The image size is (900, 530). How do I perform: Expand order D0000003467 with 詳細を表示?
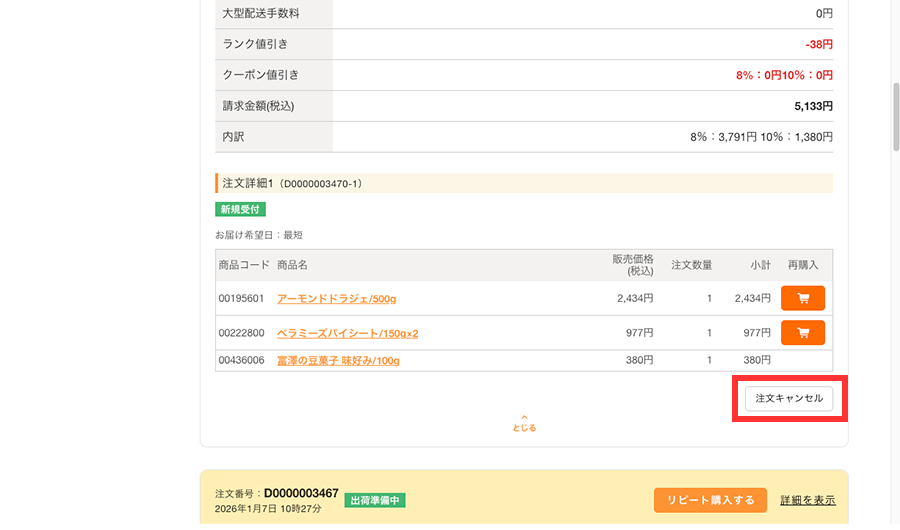(807, 500)
